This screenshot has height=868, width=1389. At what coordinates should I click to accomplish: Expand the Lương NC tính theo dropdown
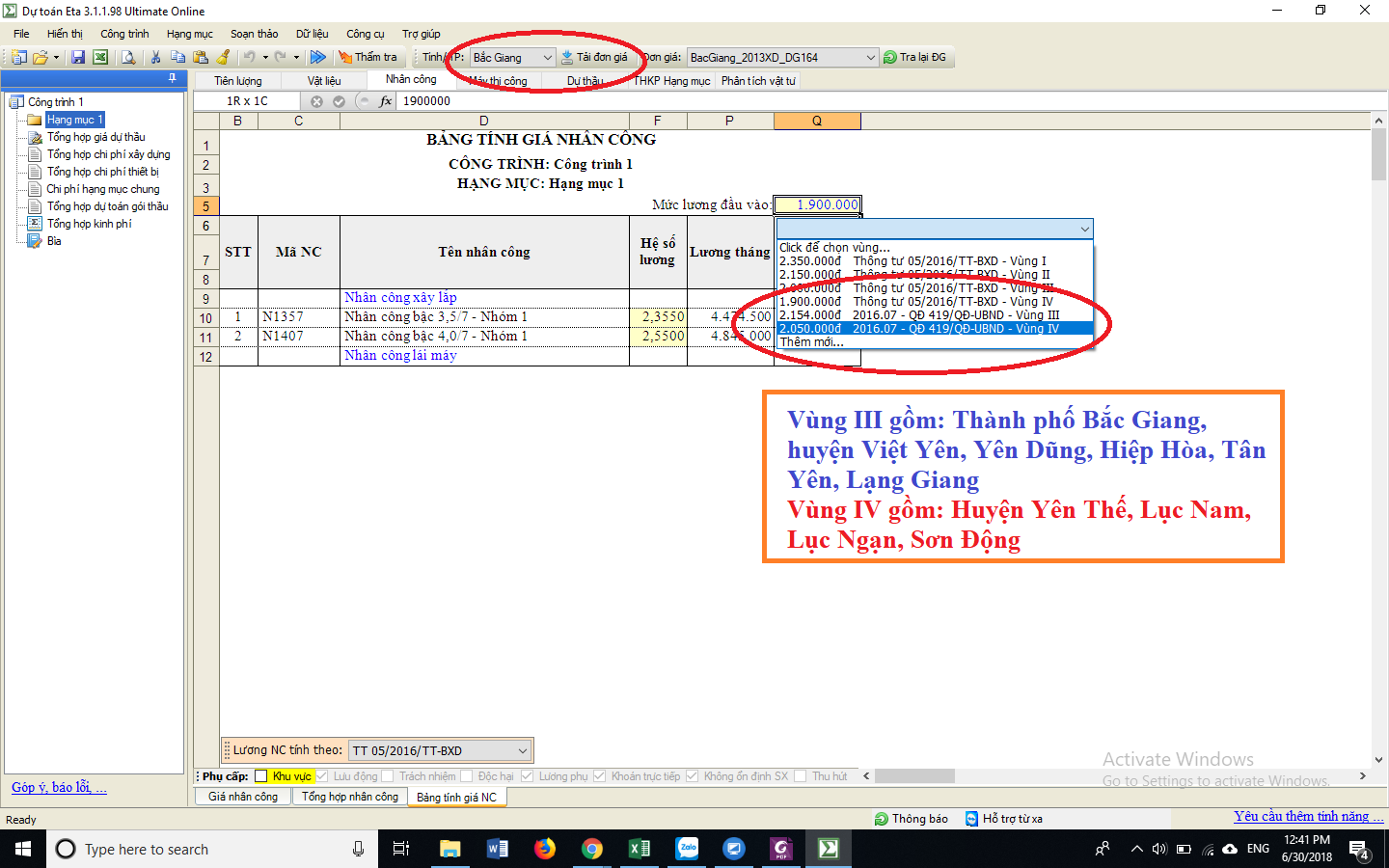522,750
